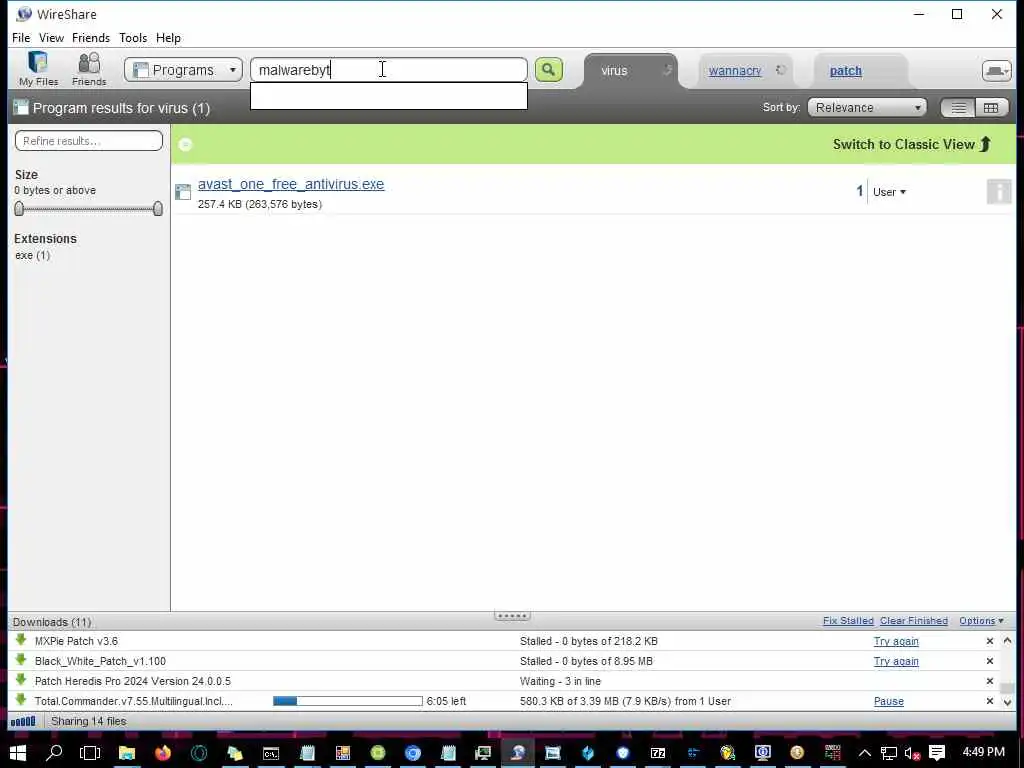
Task: Open the Tools menu
Action: click(x=133, y=38)
